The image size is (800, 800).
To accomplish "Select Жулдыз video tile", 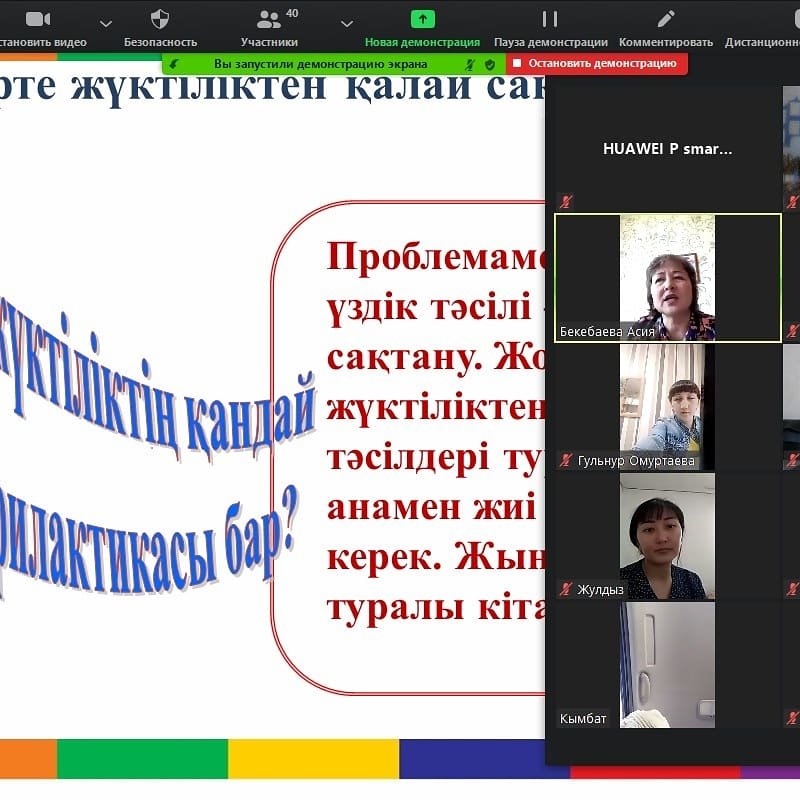I will pos(667,536).
